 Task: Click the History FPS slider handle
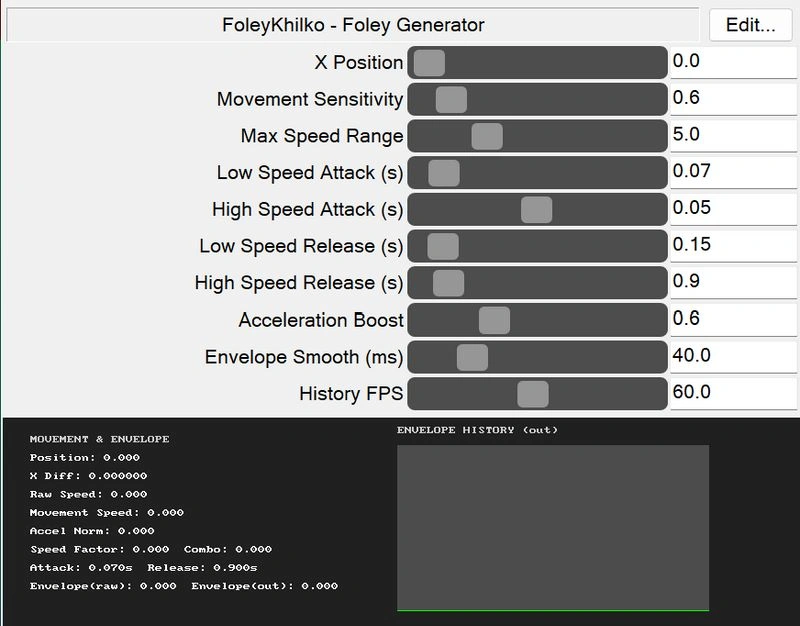(x=533, y=394)
